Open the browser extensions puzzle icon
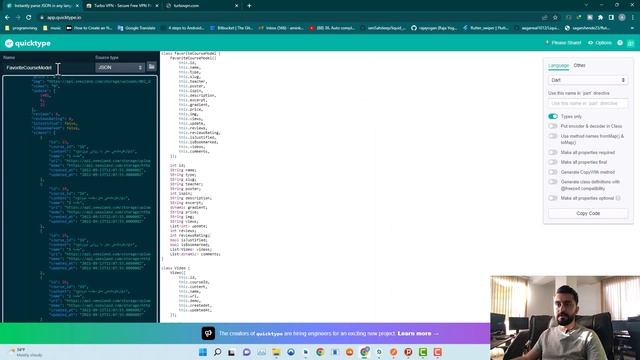The height and width of the screenshot is (360, 640). [x=600, y=18]
